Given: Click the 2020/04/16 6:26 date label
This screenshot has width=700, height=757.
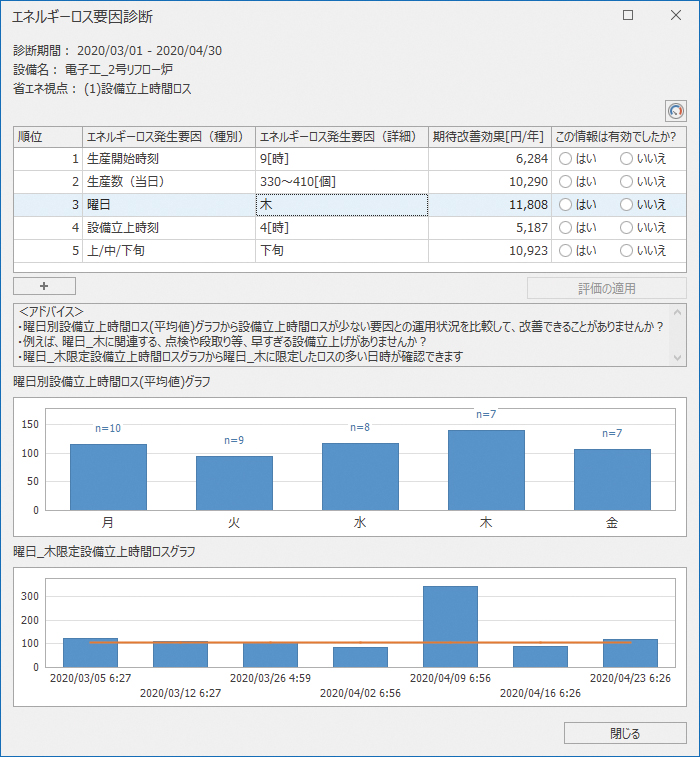Looking at the screenshot, I should coord(540,693).
